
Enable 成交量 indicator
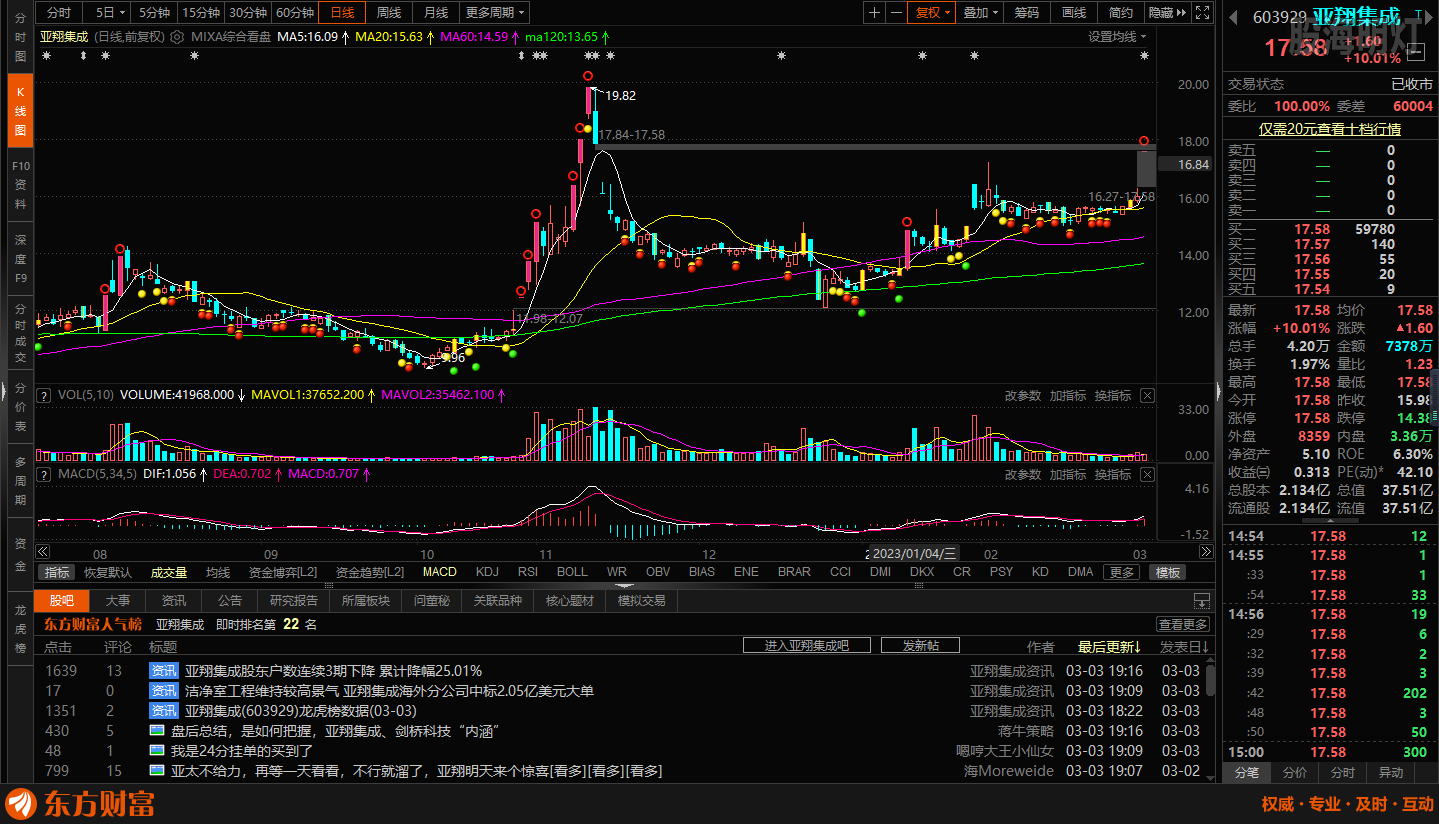coord(169,572)
